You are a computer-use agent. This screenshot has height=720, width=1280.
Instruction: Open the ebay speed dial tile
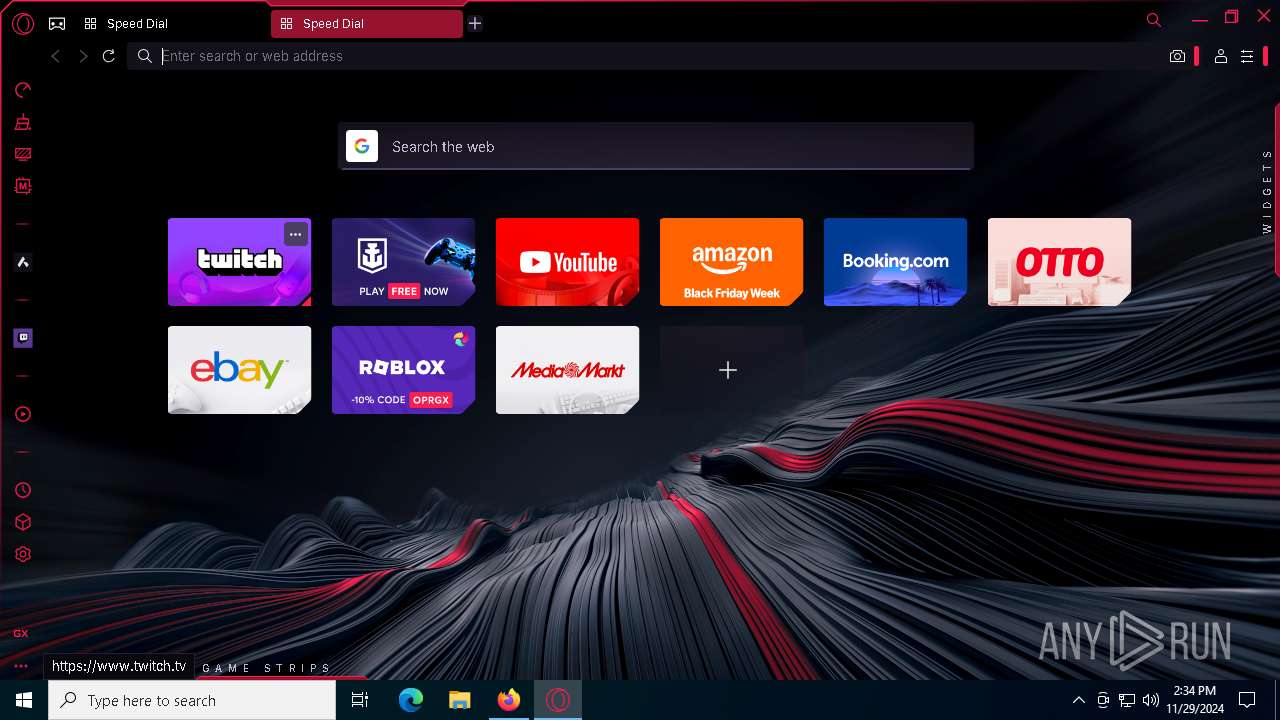239,370
